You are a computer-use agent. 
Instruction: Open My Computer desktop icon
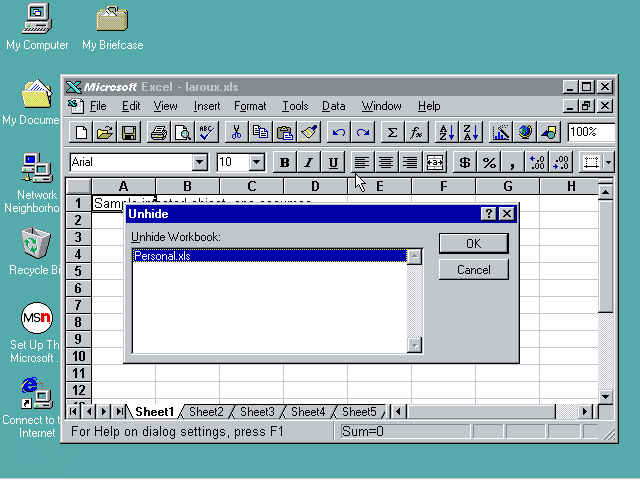pos(37,27)
